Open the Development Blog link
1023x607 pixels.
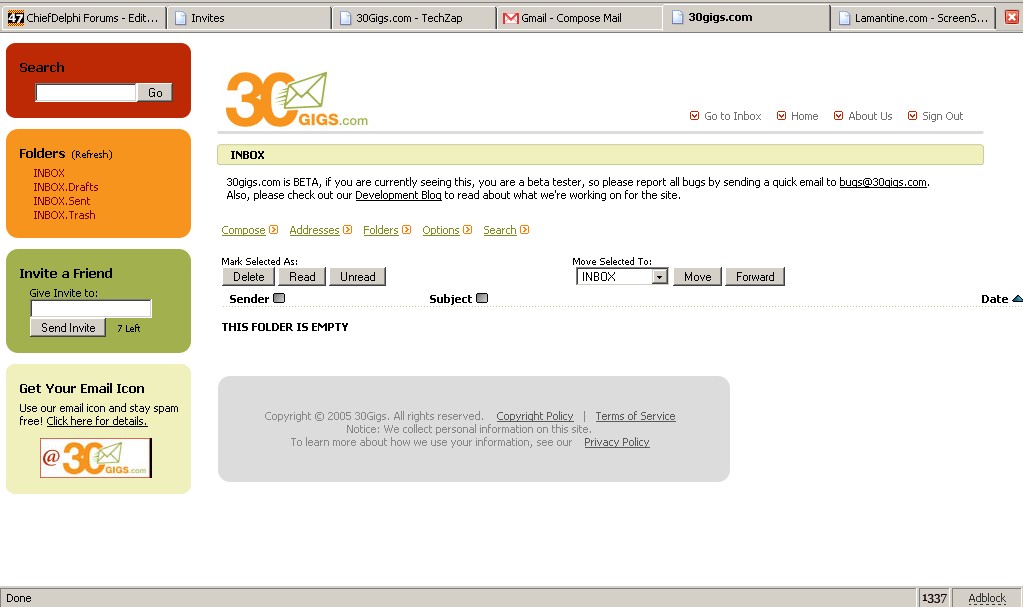point(398,195)
